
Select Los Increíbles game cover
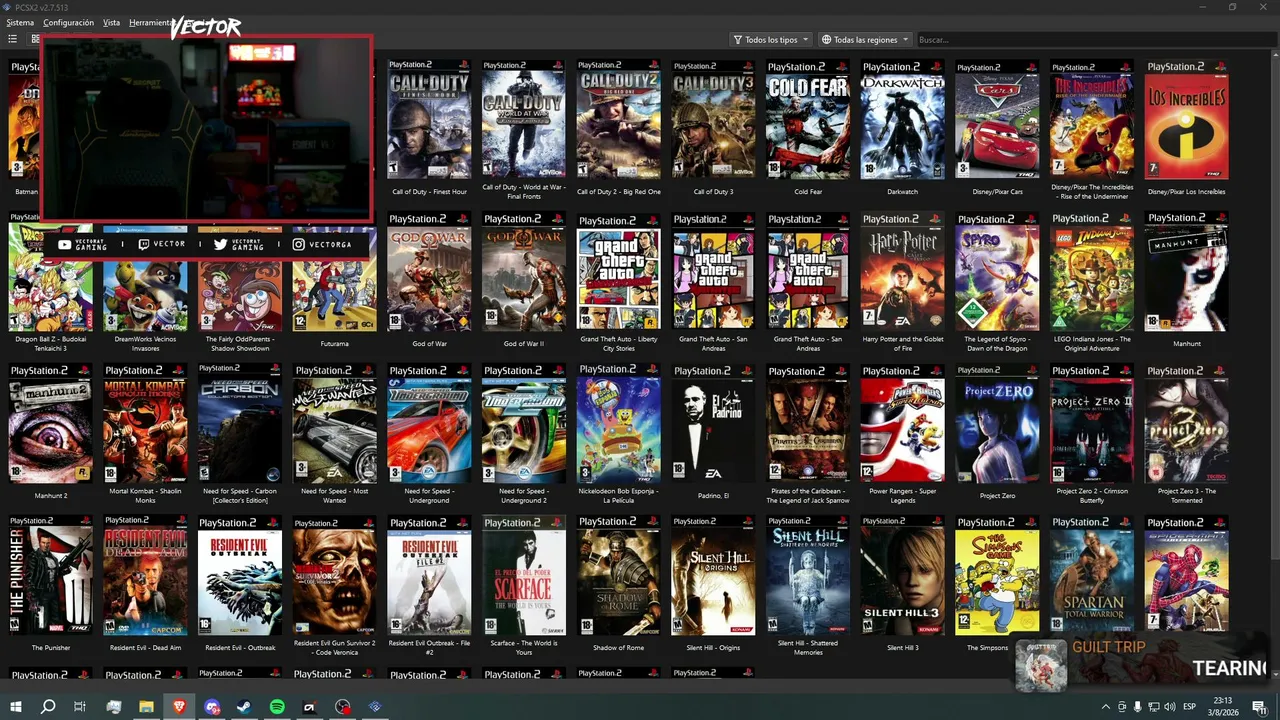coord(1187,119)
